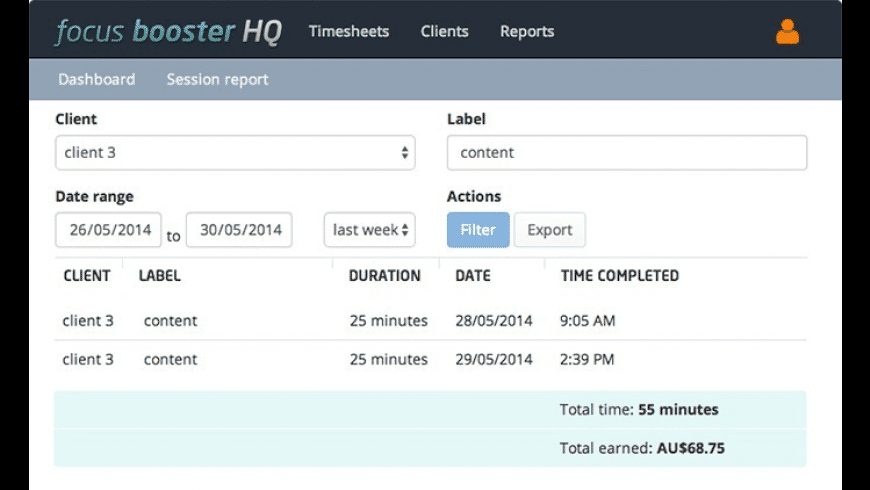
Task: Select the 29/05/2014 date cell
Action: click(494, 360)
